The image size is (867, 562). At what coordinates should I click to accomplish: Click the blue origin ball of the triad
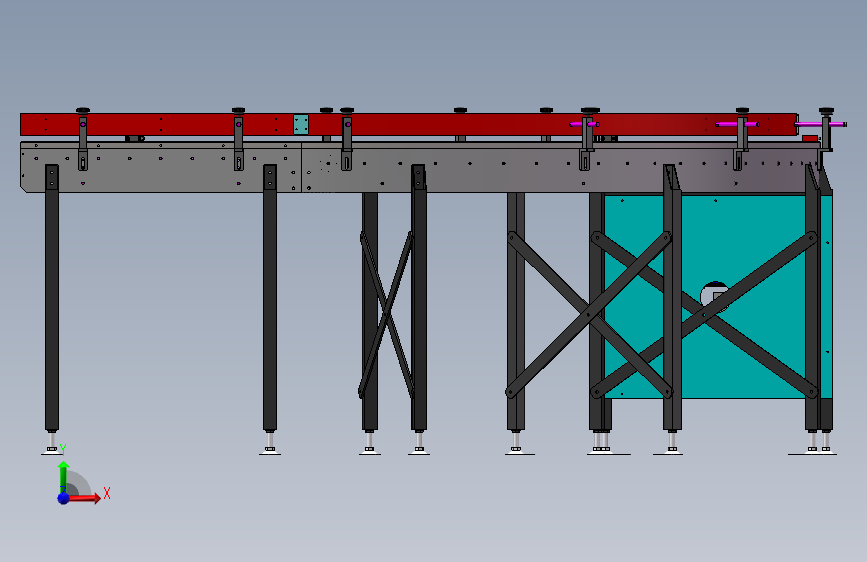click(63, 498)
